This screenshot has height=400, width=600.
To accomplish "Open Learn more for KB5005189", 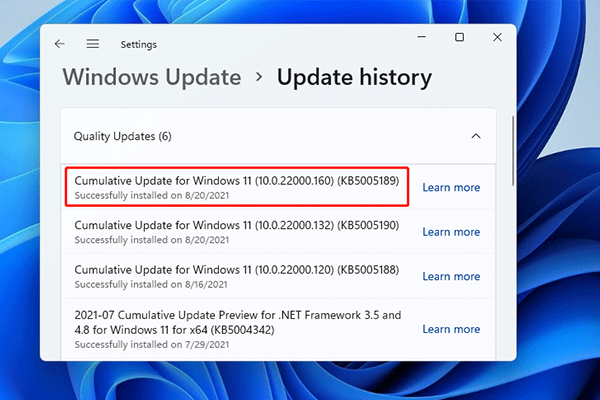I will pyautogui.click(x=451, y=187).
